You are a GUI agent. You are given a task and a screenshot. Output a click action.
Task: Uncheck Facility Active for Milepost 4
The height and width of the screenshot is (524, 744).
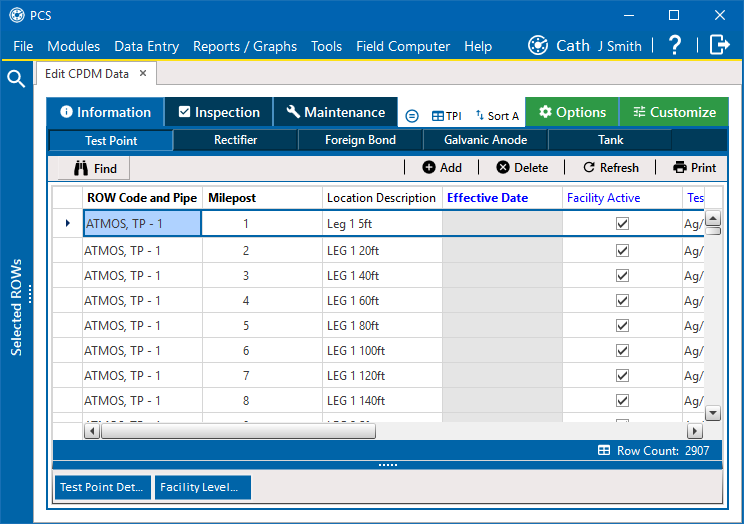pos(622,300)
